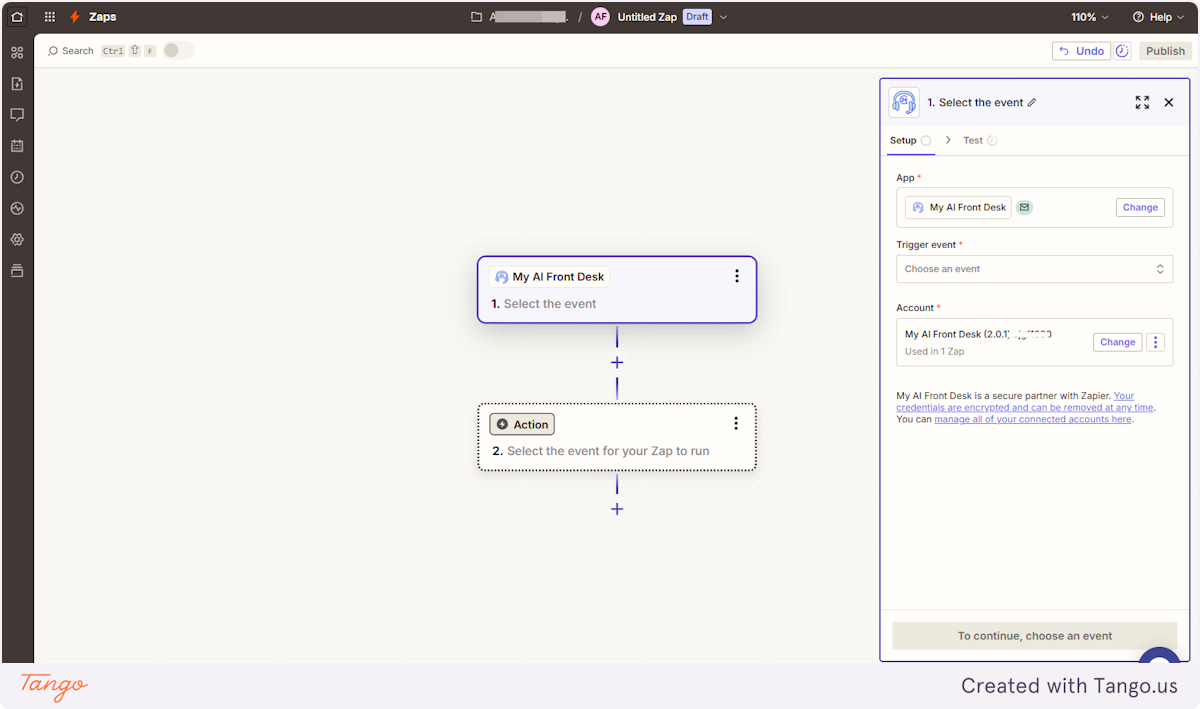Select the Action step card
The height and width of the screenshot is (709, 1200).
[617, 437]
